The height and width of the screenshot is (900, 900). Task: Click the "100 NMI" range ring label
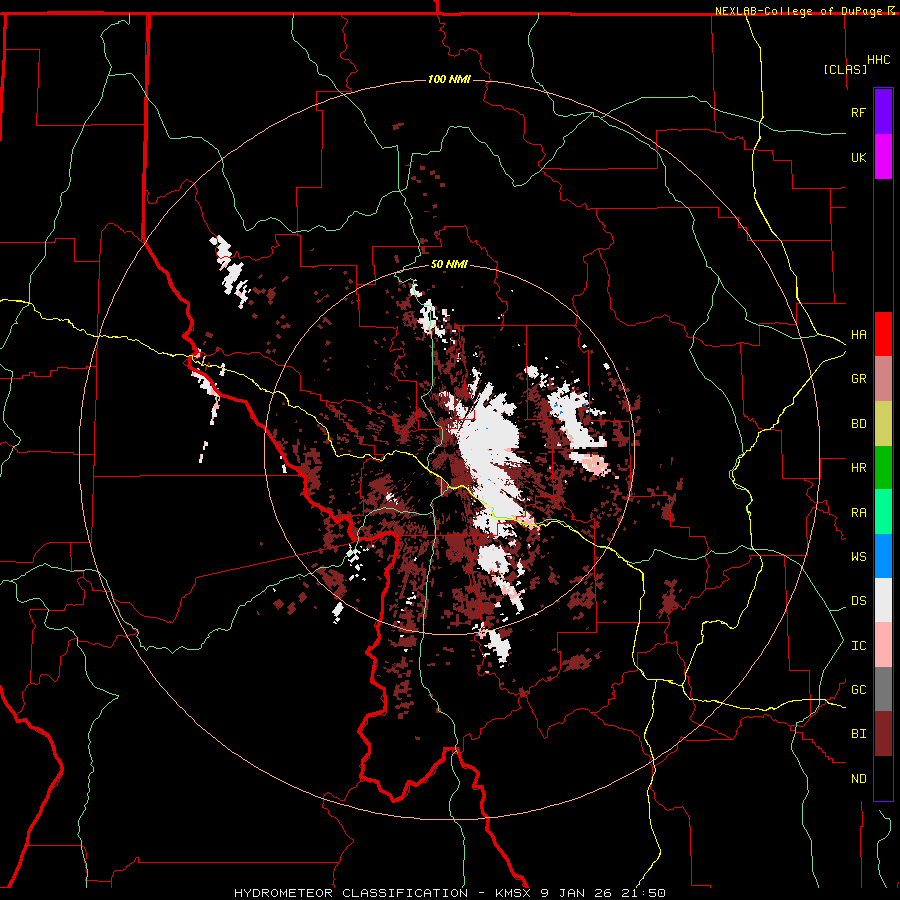point(449,79)
